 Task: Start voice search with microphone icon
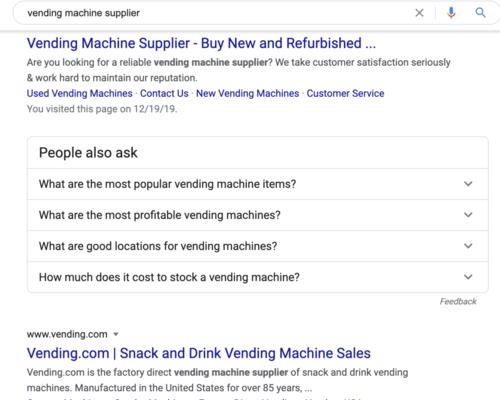(x=451, y=13)
